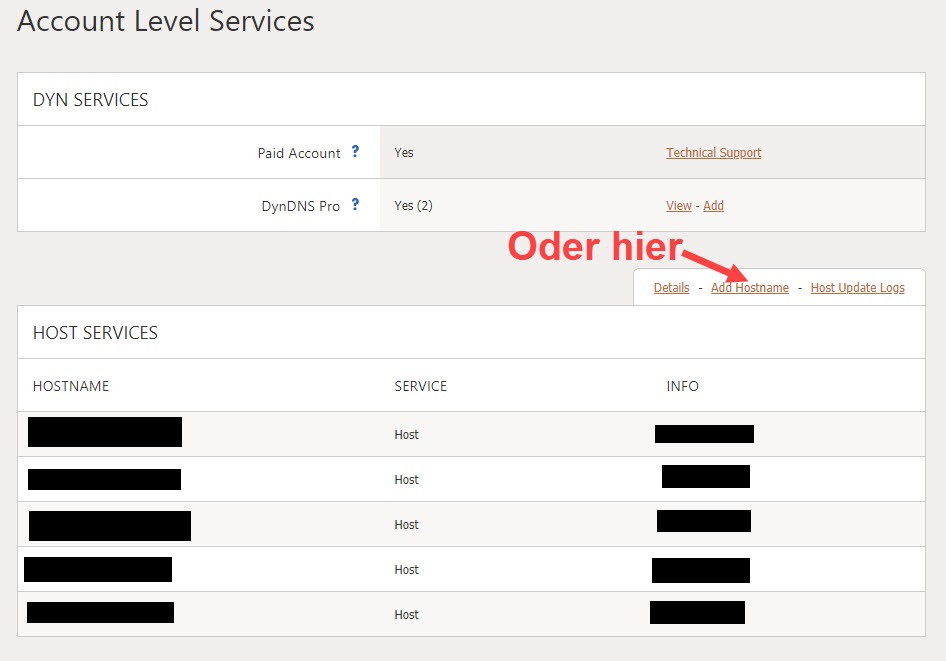Open the fourth redacted hostname entry
Screen dimensions: 946x661
98,570
